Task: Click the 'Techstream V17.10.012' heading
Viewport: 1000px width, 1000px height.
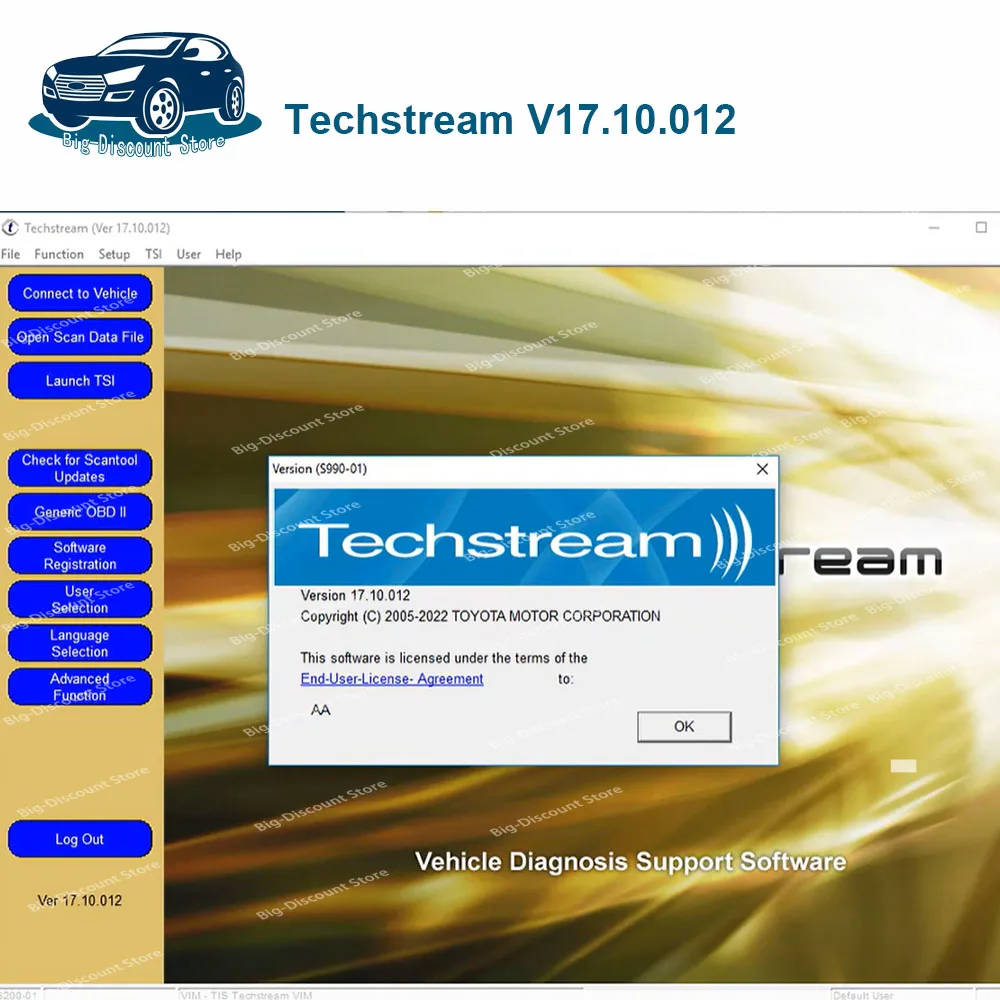Action: (510, 120)
